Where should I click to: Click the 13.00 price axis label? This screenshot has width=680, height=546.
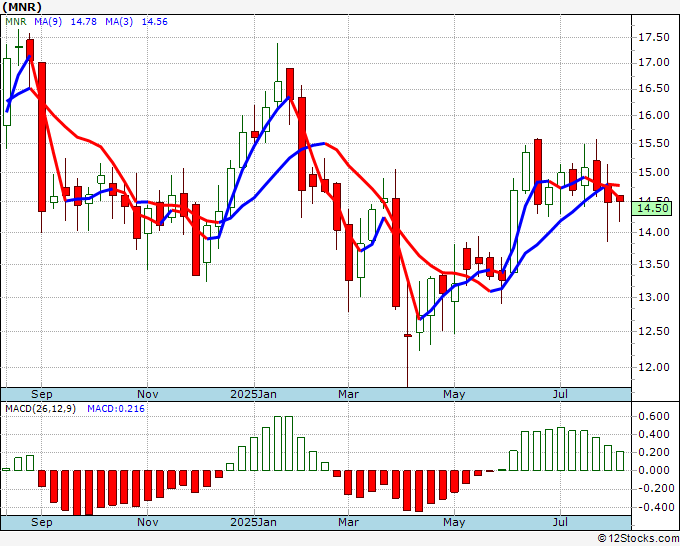click(x=654, y=298)
